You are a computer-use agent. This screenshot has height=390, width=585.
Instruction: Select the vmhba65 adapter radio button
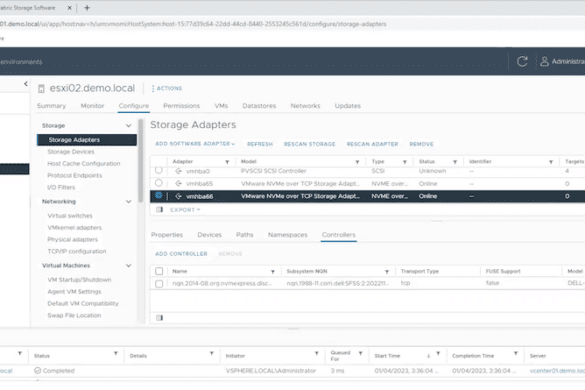pos(159,183)
